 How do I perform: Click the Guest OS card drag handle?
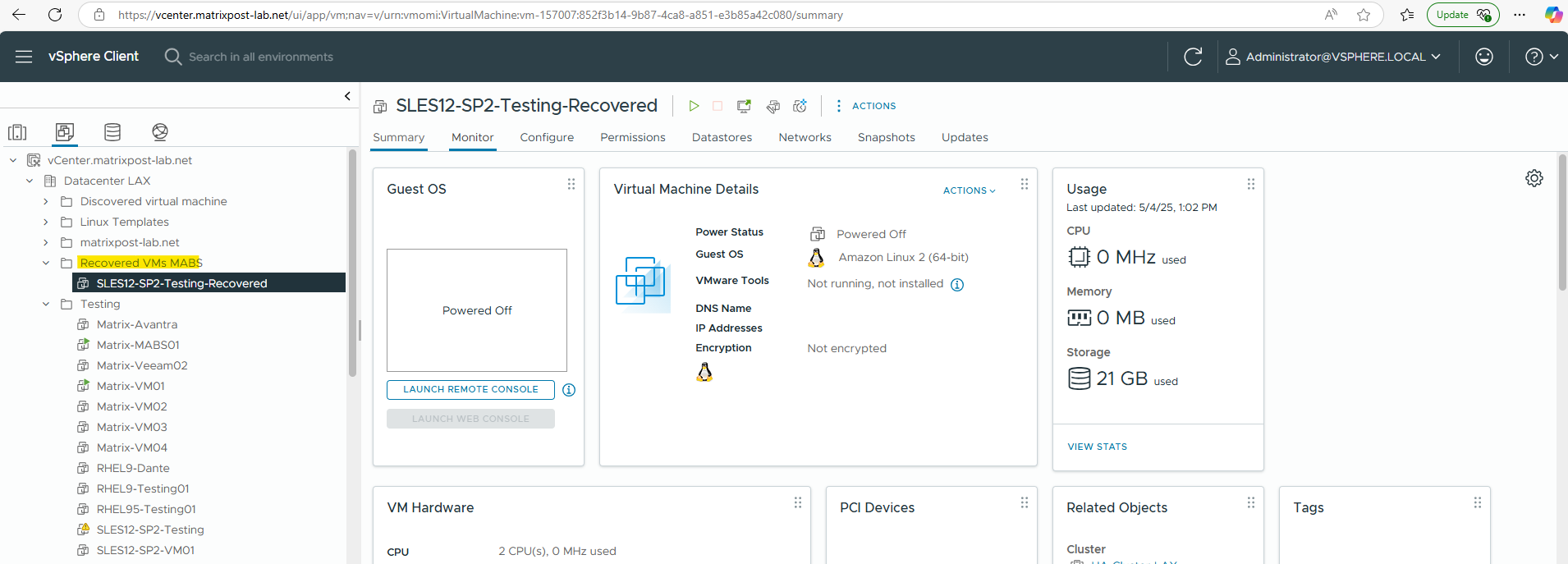click(x=571, y=185)
